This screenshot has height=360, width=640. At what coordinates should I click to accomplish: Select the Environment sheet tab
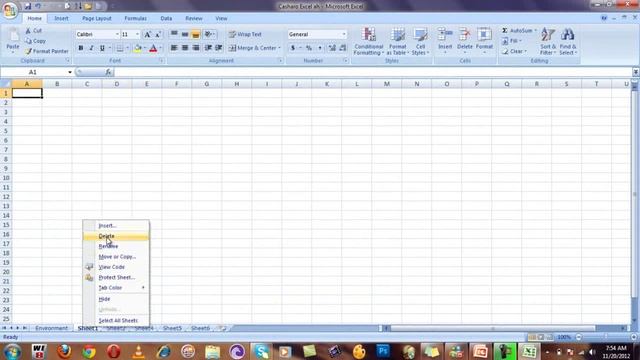point(51,328)
